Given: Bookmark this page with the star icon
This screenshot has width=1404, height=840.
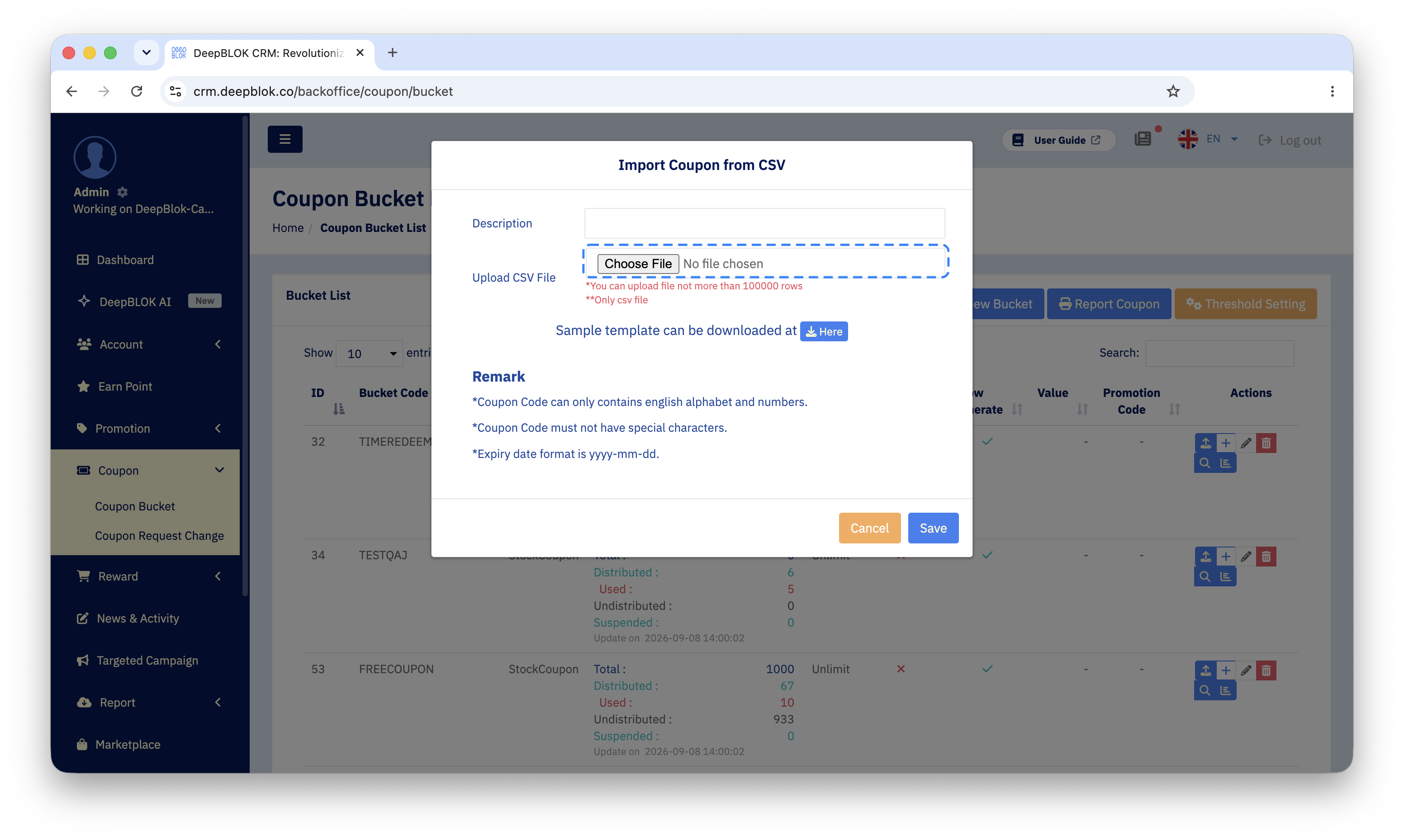Looking at the screenshot, I should (1173, 91).
